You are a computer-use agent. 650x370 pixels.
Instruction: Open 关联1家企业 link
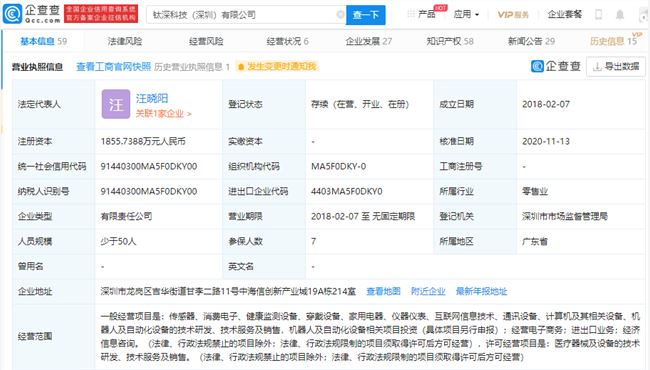[x=163, y=114]
